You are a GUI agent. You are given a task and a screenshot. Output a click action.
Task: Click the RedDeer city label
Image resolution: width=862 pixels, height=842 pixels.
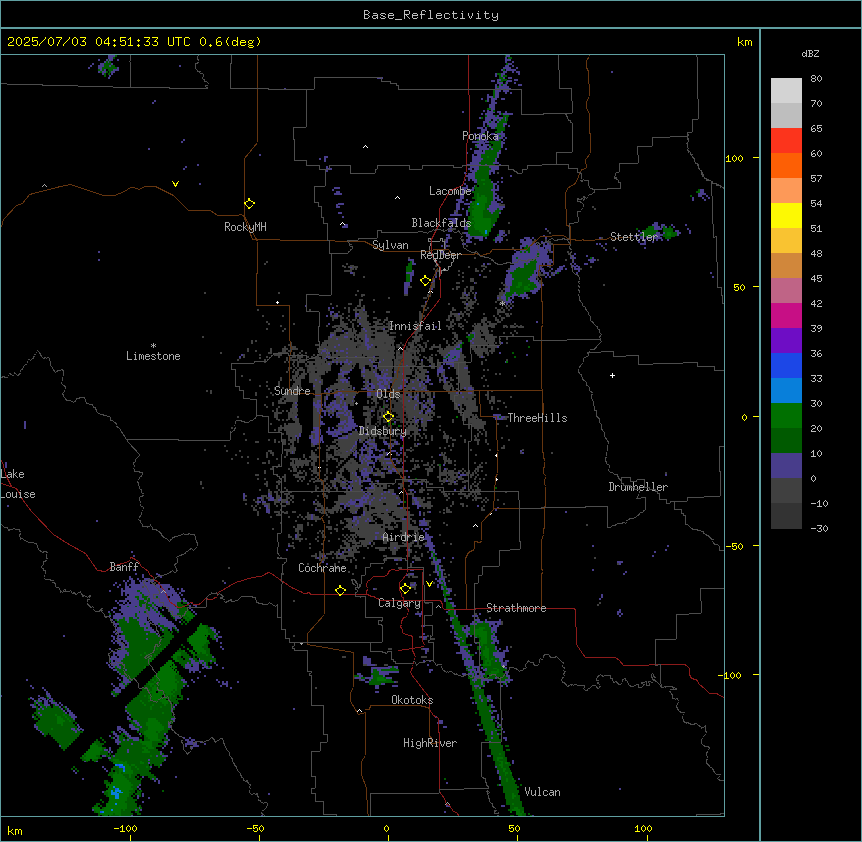point(440,255)
